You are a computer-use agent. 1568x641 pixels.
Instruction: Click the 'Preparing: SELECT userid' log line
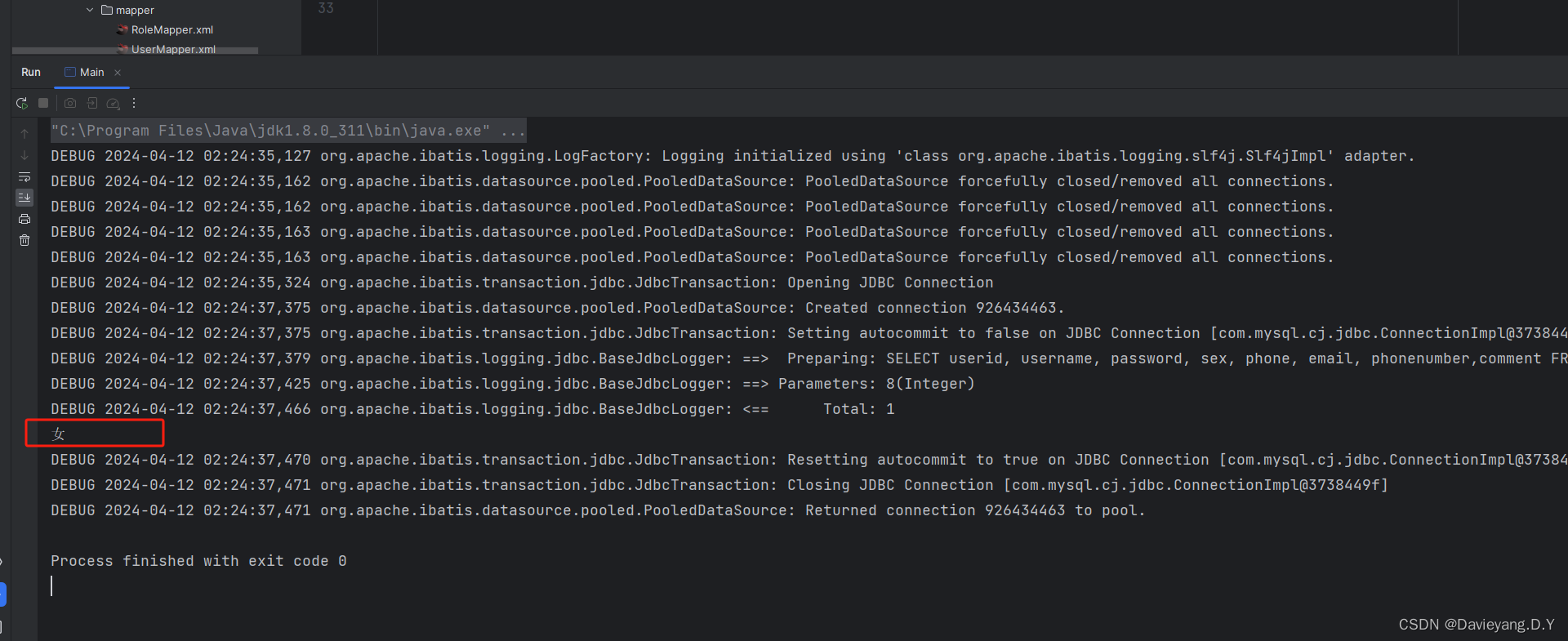pyautogui.click(x=808, y=358)
